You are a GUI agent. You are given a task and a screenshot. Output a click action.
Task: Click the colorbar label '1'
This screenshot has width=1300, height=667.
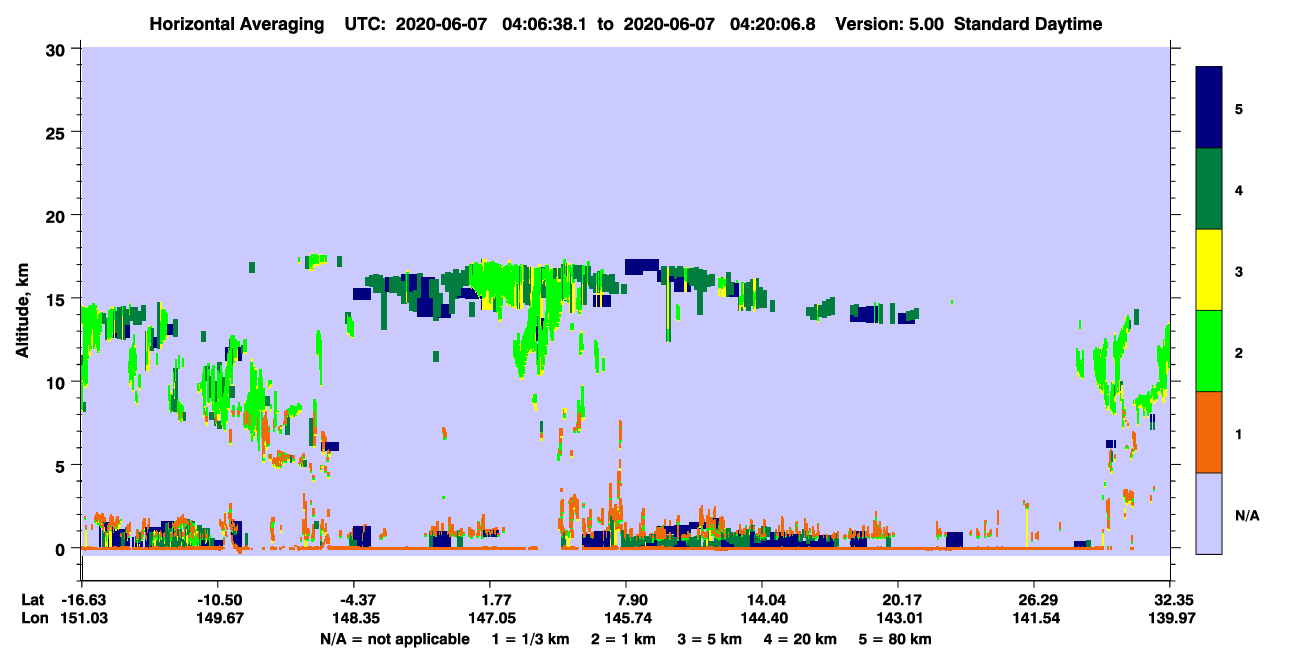point(1239,433)
